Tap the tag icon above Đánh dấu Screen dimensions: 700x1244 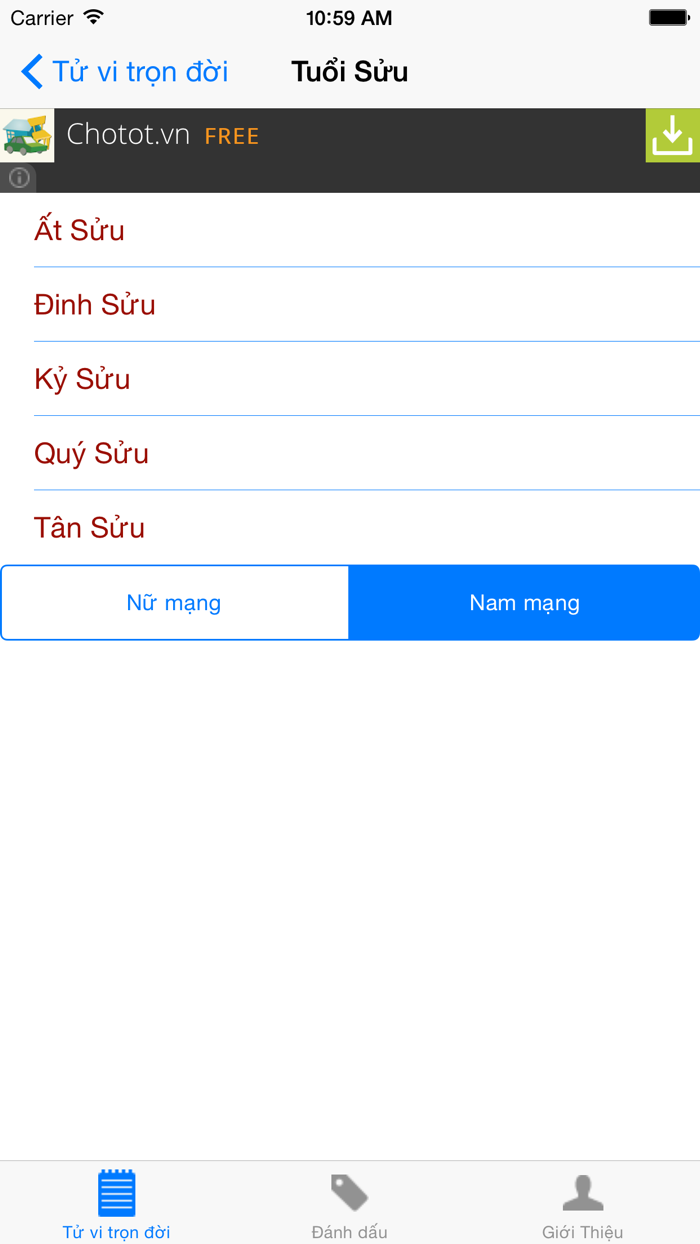tap(349, 1192)
